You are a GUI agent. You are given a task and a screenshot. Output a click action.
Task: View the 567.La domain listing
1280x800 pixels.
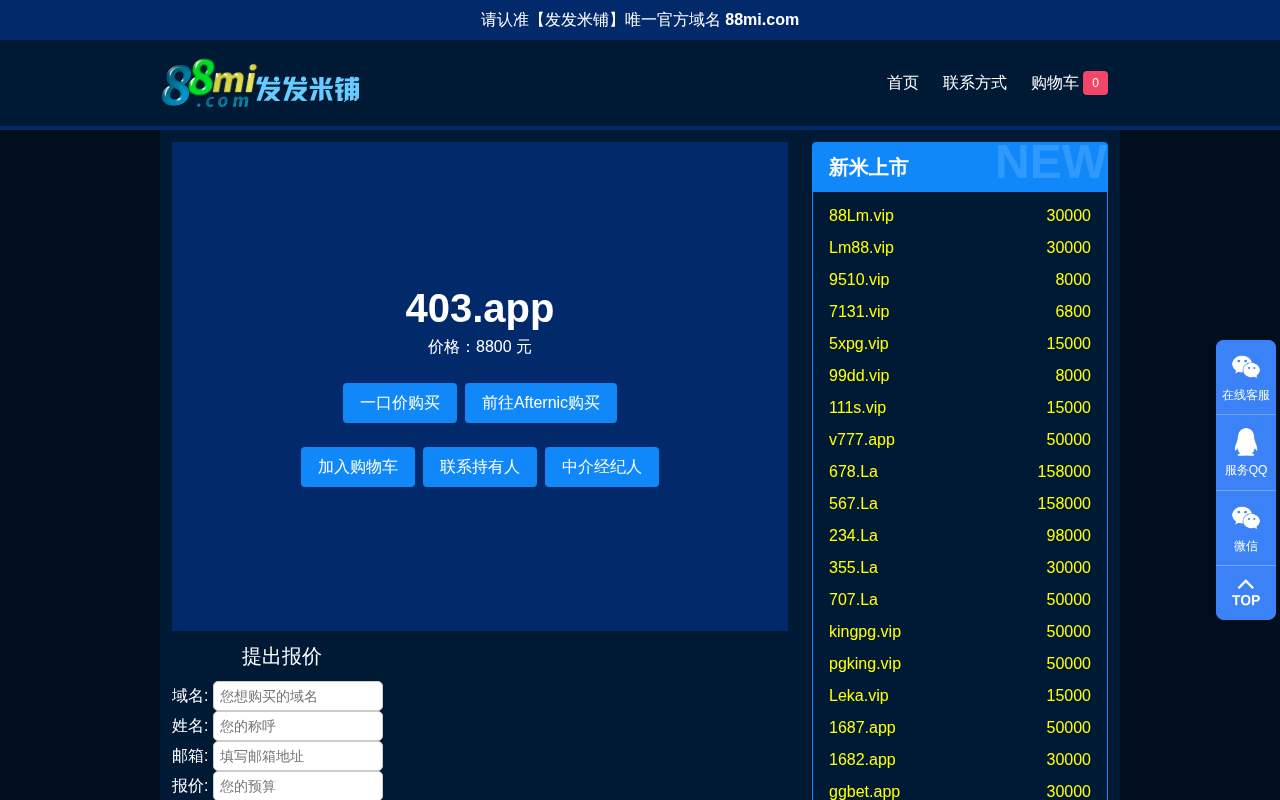pos(853,504)
